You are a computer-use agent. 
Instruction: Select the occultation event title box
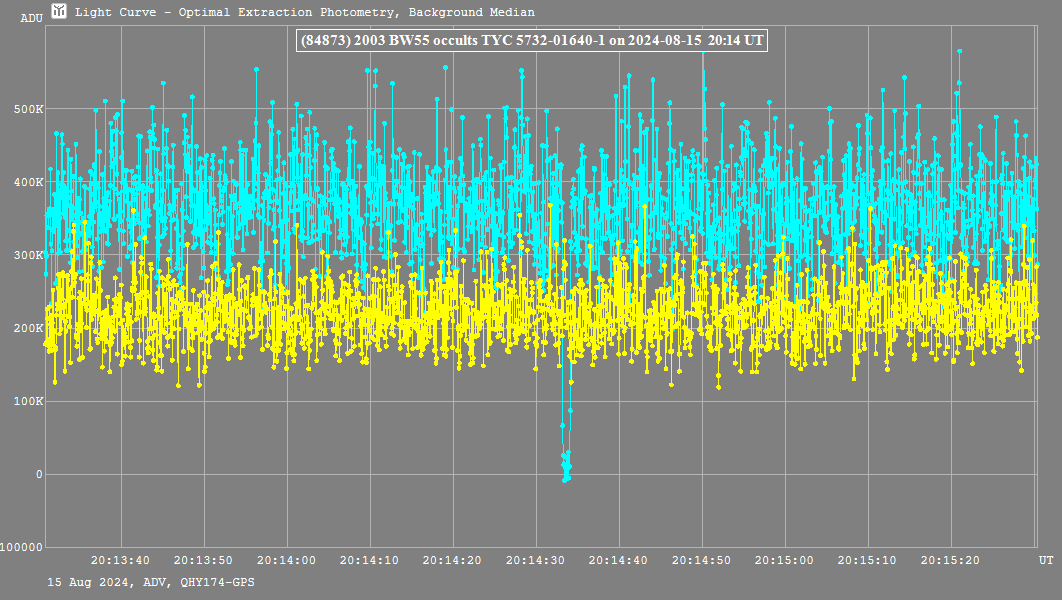tap(532, 41)
